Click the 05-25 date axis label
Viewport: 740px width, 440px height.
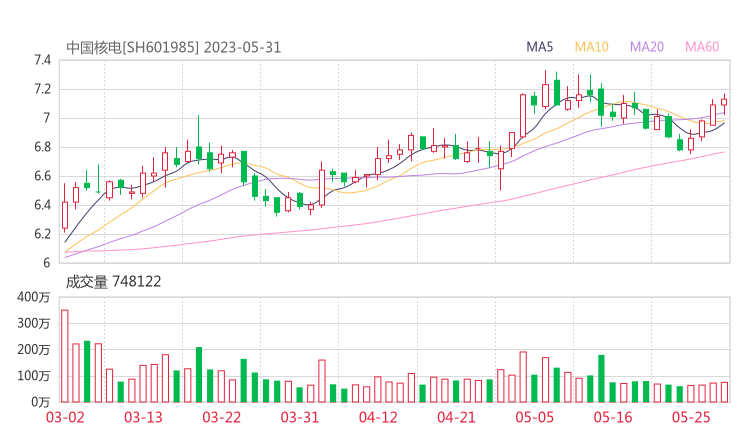tap(691, 417)
